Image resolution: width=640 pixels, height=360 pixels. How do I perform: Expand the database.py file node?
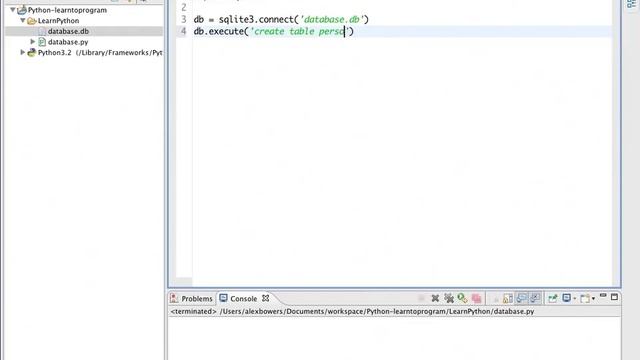33,41
